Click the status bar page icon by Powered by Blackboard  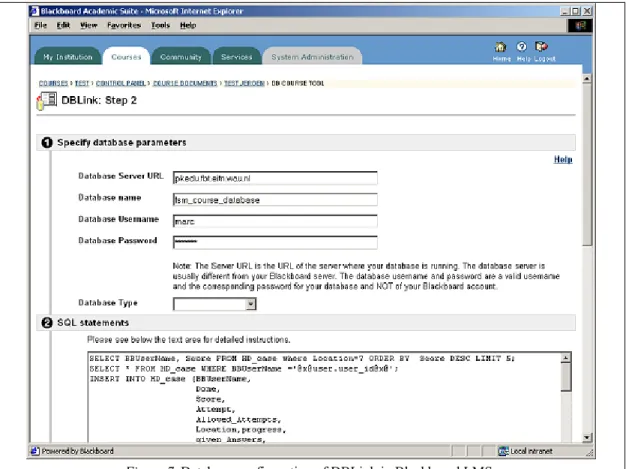click(x=35, y=451)
